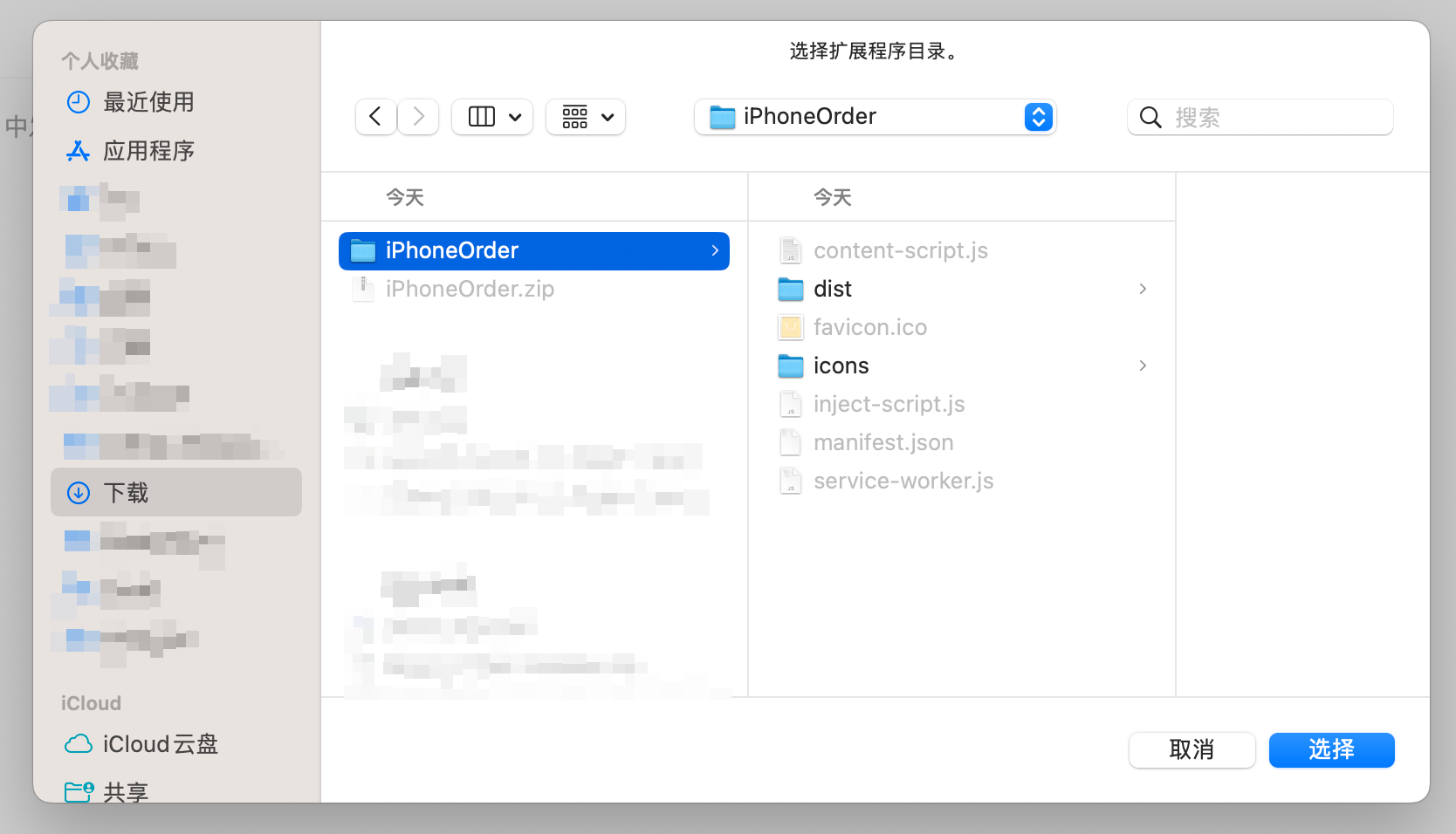Click the cloud icon beside iCloud云盘

point(79,745)
